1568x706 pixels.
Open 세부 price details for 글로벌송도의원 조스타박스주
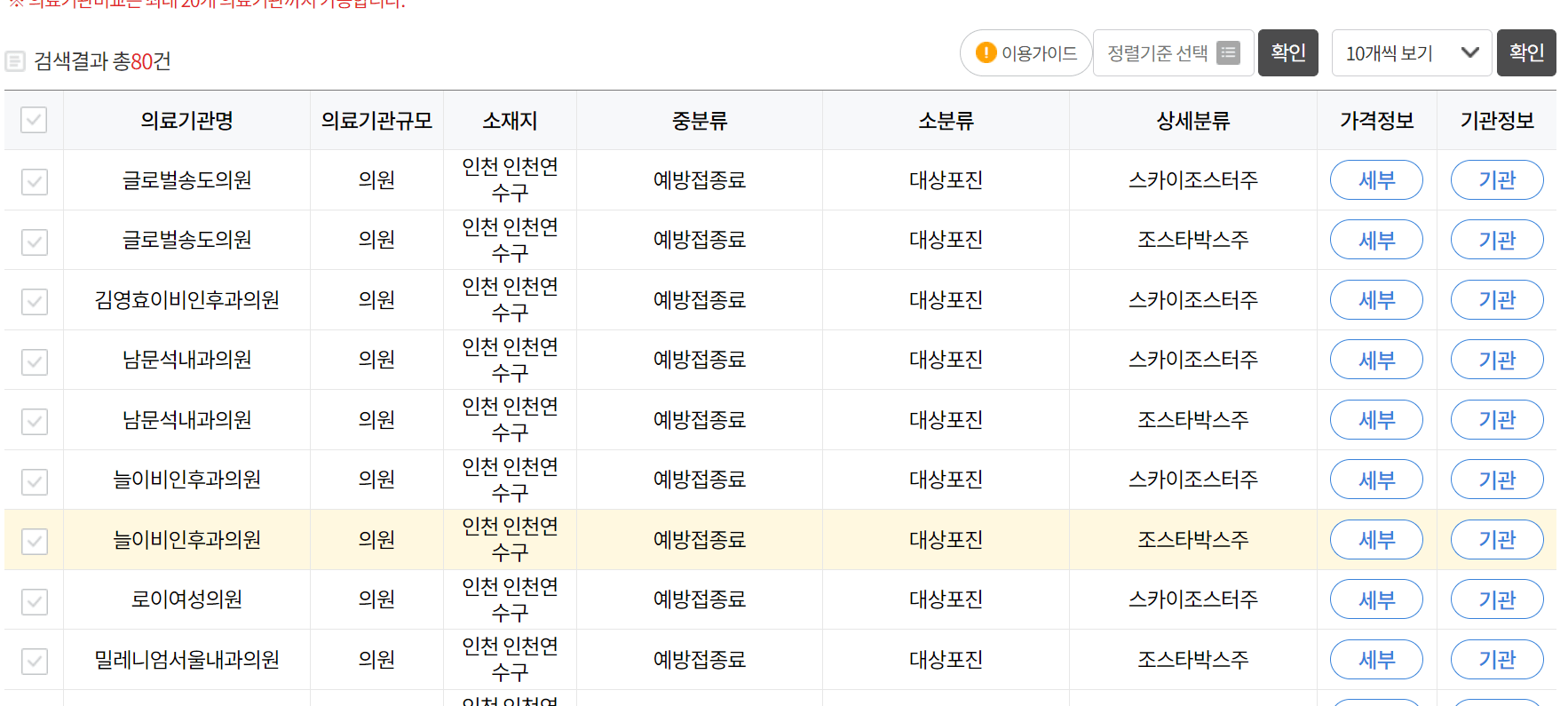pos(1376,240)
